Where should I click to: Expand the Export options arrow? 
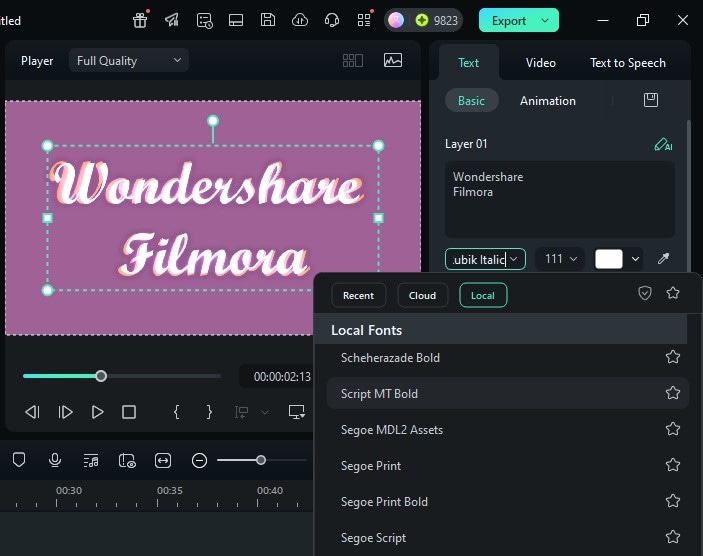(x=545, y=20)
